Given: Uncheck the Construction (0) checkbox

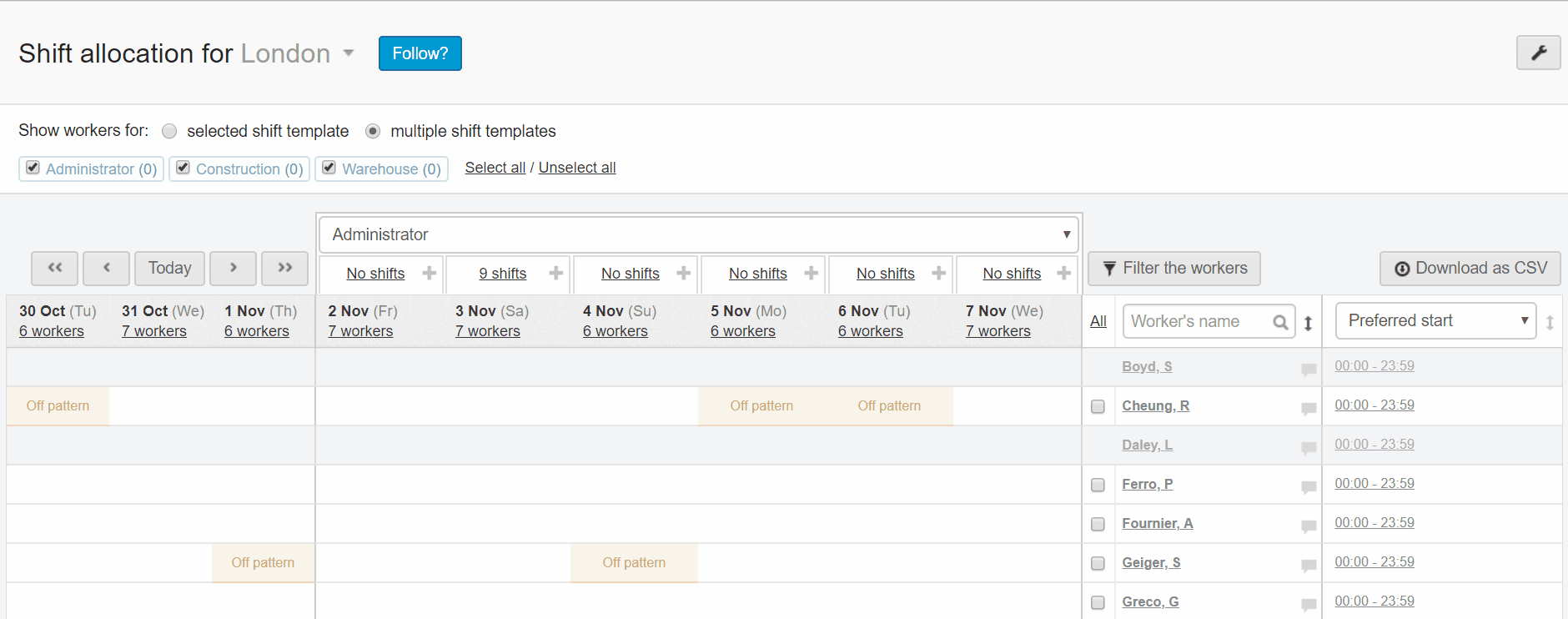Looking at the screenshot, I should click(183, 168).
